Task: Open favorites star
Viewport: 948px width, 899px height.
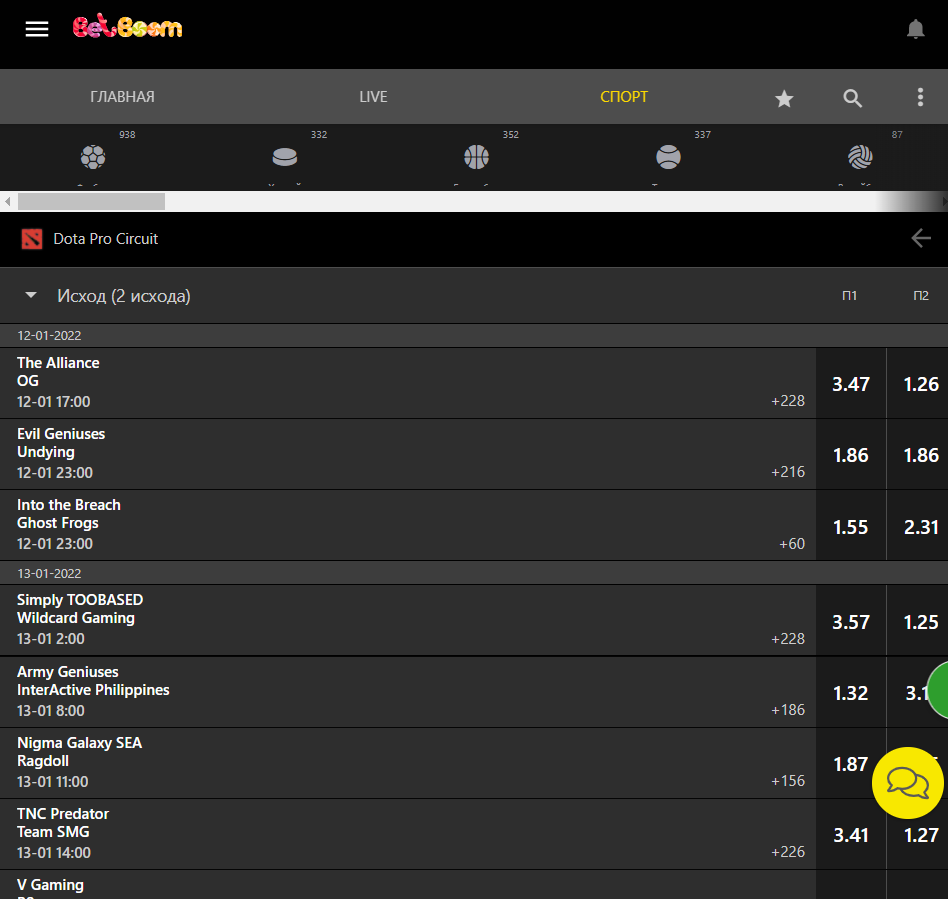Action: [x=784, y=98]
